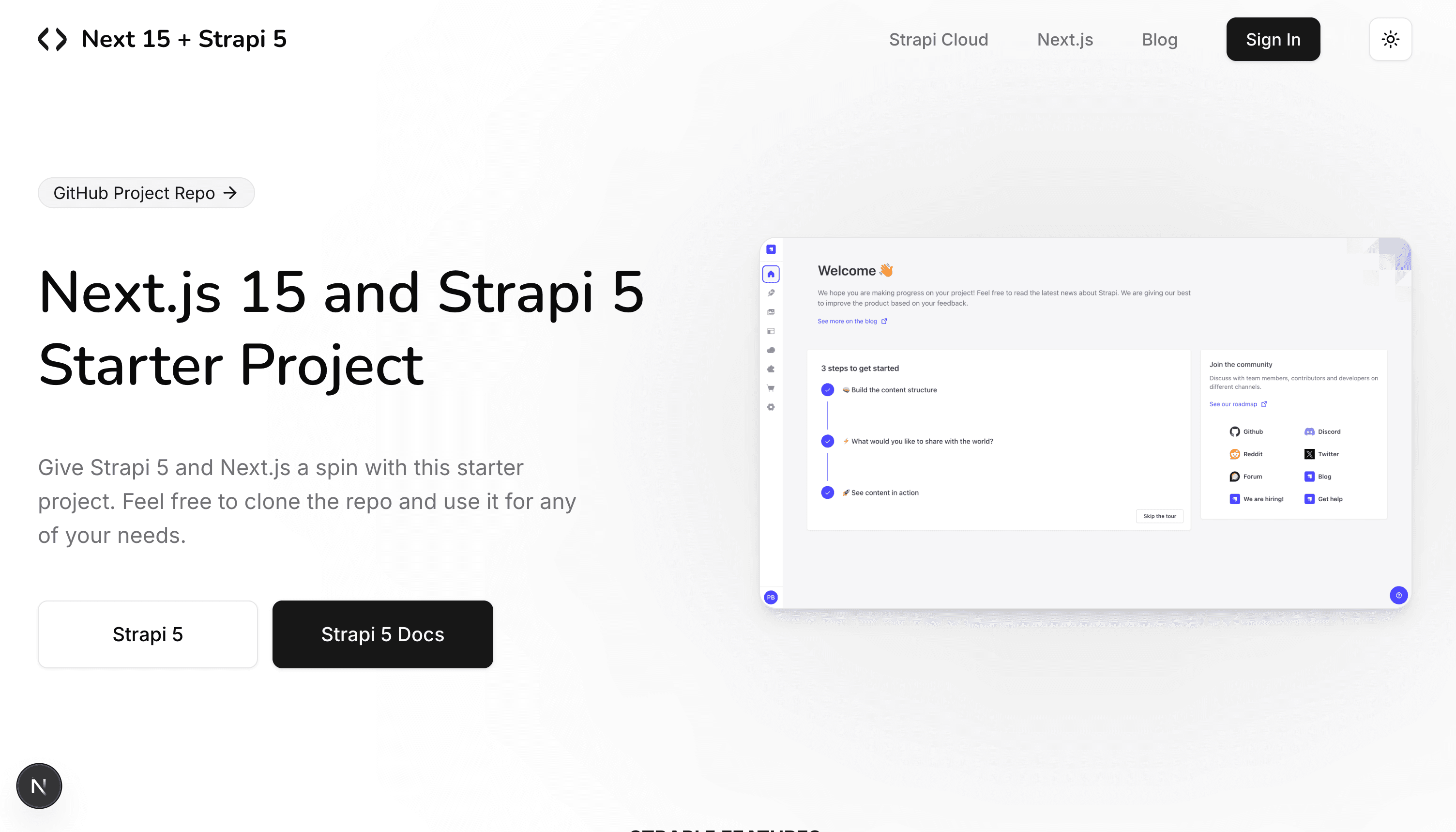Open the Next 15 + Strapi 5 home link
Viewport: 1456px width, 832px height.
point(162,39)
